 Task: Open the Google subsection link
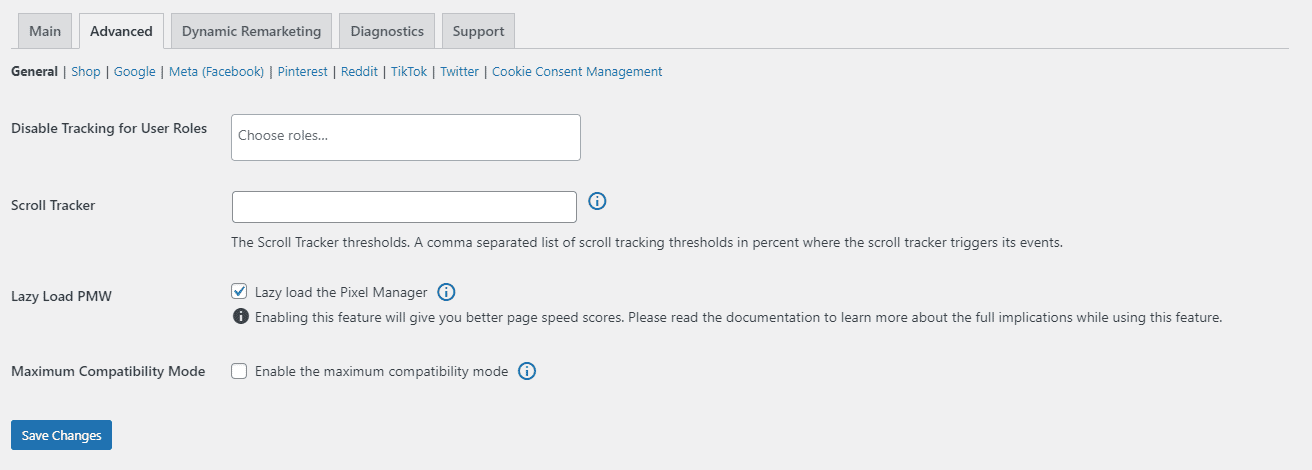pyautogui.click(x=135, y=71)
